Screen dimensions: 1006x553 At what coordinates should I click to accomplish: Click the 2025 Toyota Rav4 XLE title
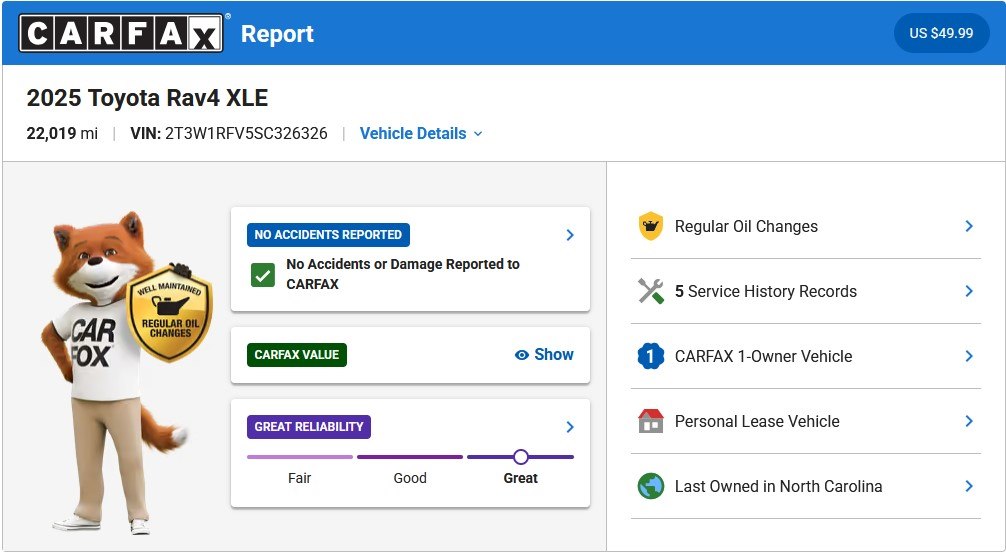tap(147, 98)
